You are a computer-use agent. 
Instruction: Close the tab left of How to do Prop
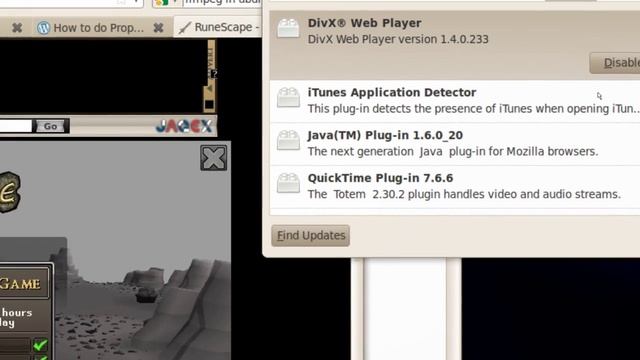click(x=17, y=28)
